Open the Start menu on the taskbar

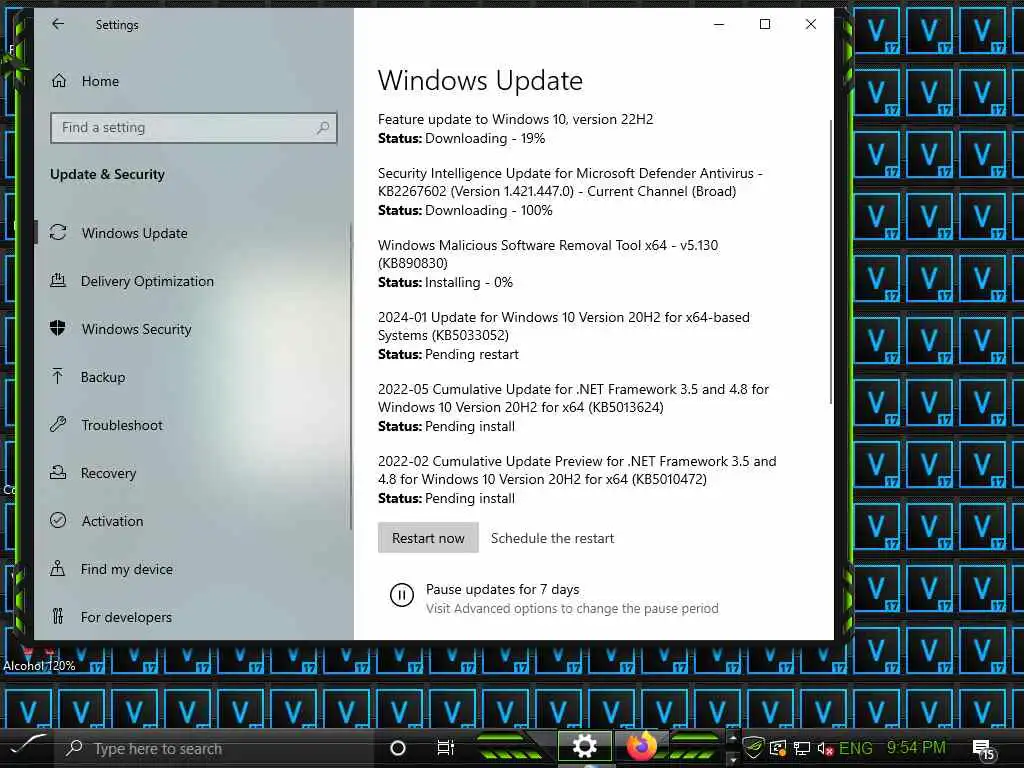click(x=27, y=748)
